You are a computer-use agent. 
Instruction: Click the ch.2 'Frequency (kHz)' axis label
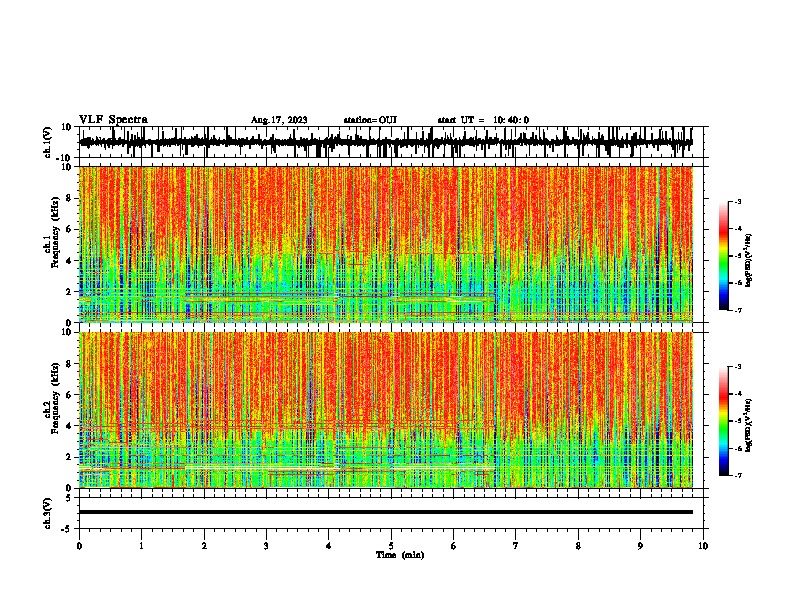(55, 398)
